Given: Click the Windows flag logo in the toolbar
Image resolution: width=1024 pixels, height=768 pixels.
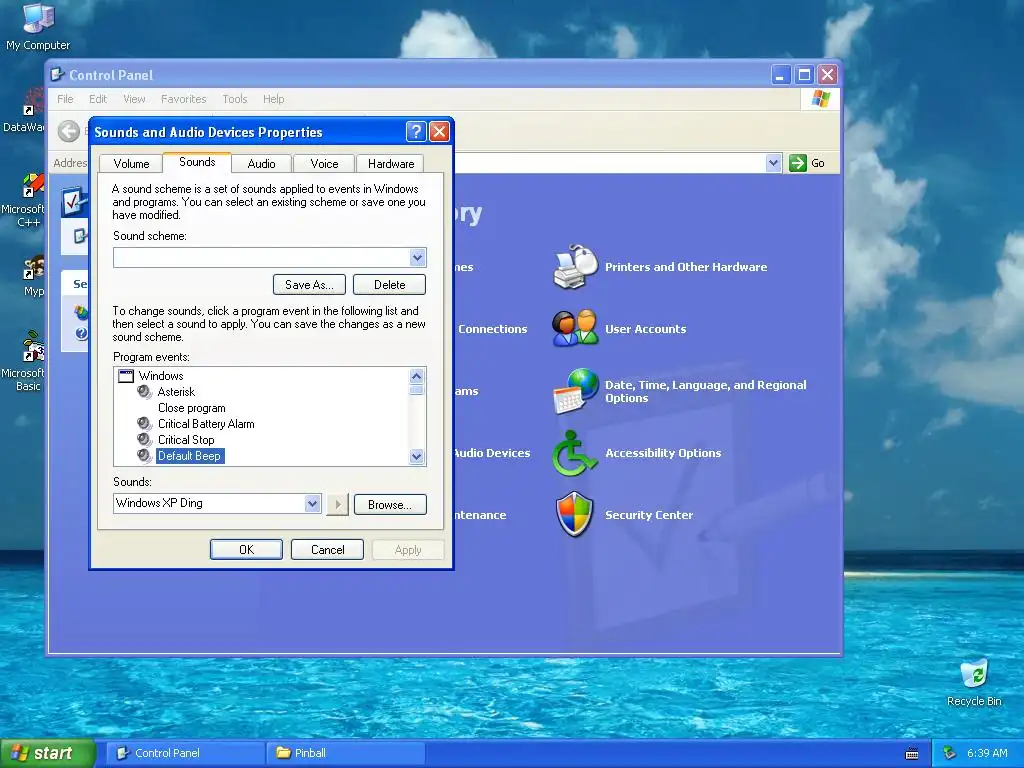Looking at the screenshot, I should 820,99.
